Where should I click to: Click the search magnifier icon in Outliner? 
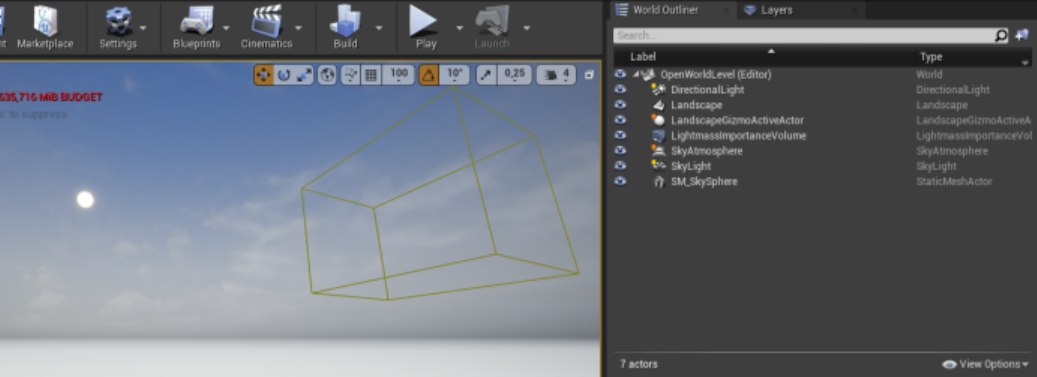[1001, 35]
